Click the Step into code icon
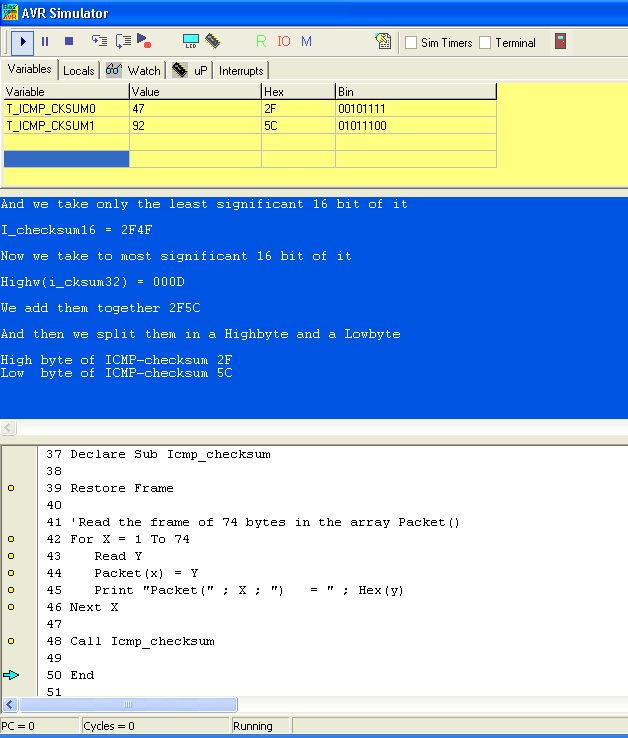The width and height of the screenshot is (628, 738). pyautogui.click(x=99, y=41)
